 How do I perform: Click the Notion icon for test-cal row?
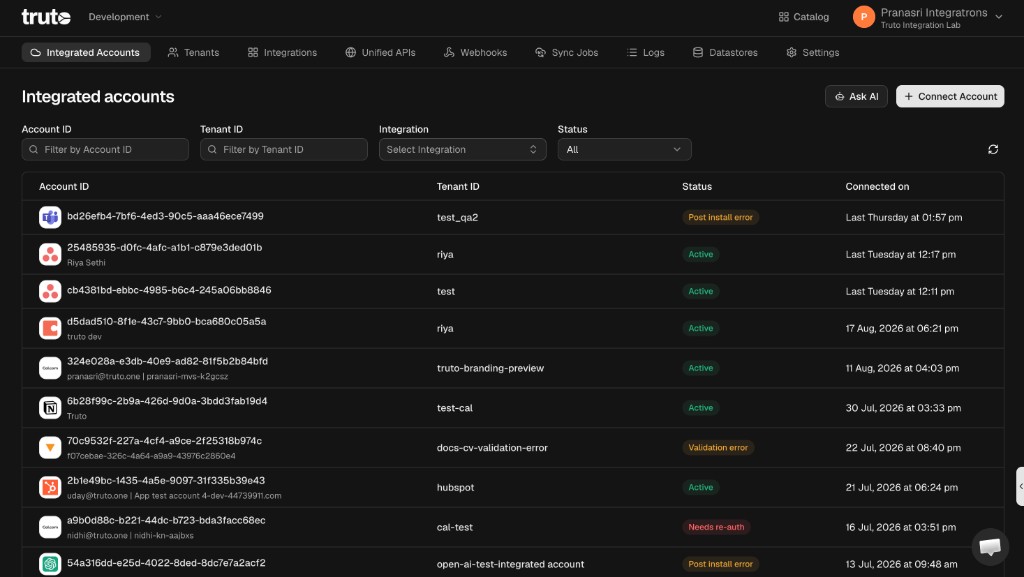pyautogui.click(x=50, y=408)
